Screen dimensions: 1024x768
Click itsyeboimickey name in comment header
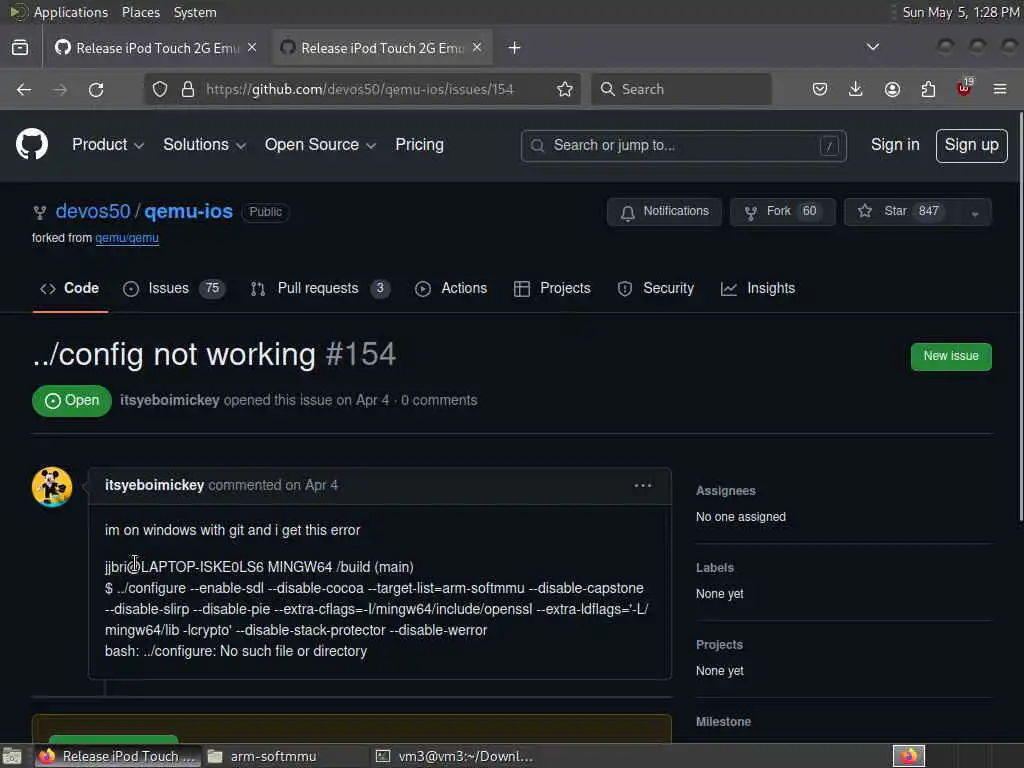tap(155, 485)
